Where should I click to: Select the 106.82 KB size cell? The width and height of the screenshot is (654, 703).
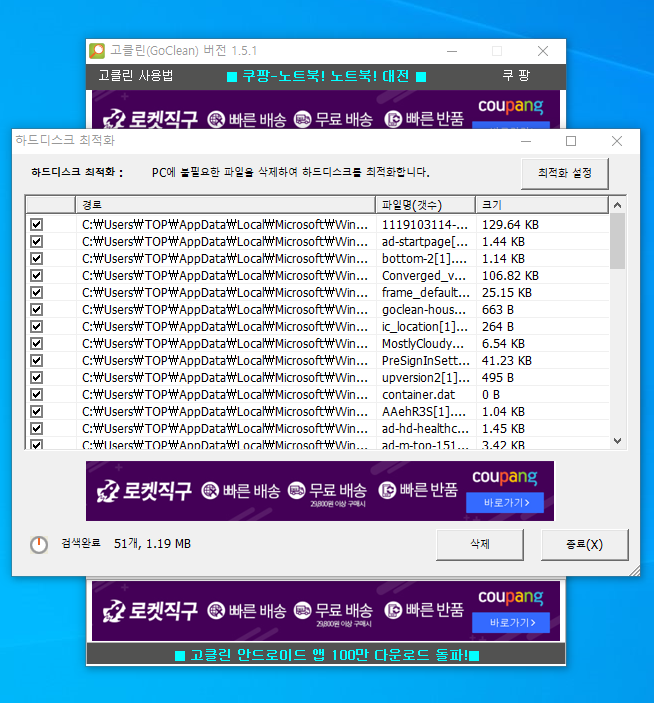510,275
